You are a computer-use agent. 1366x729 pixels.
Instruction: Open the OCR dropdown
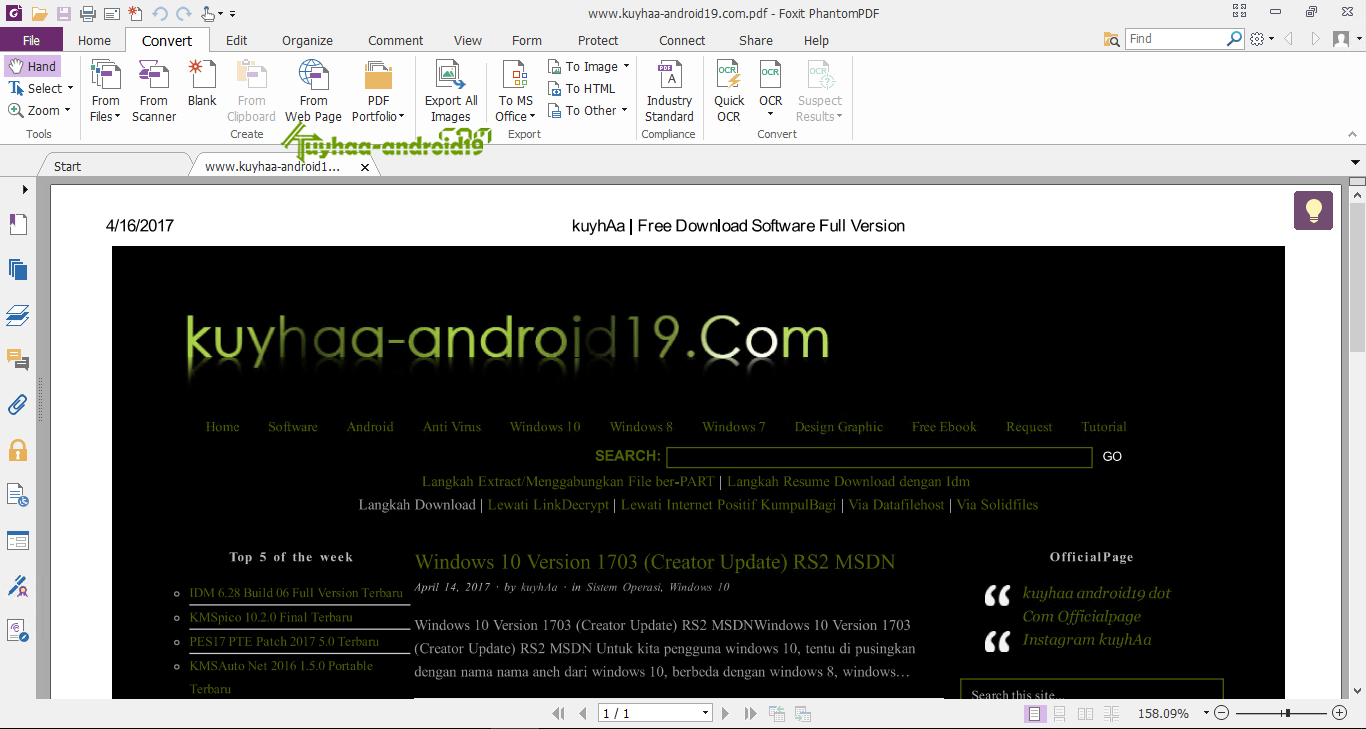pyautogui.click(x=770, y=113)
